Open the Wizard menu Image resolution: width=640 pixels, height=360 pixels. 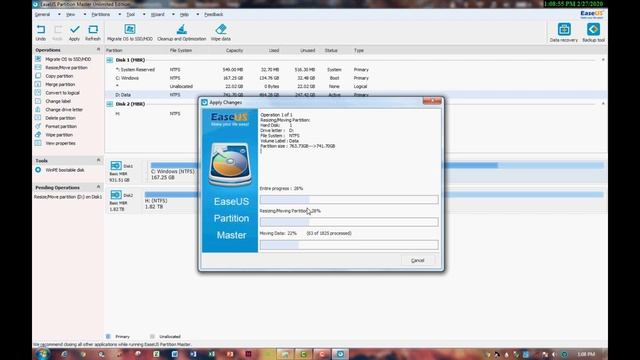click(x=158, y=14)
